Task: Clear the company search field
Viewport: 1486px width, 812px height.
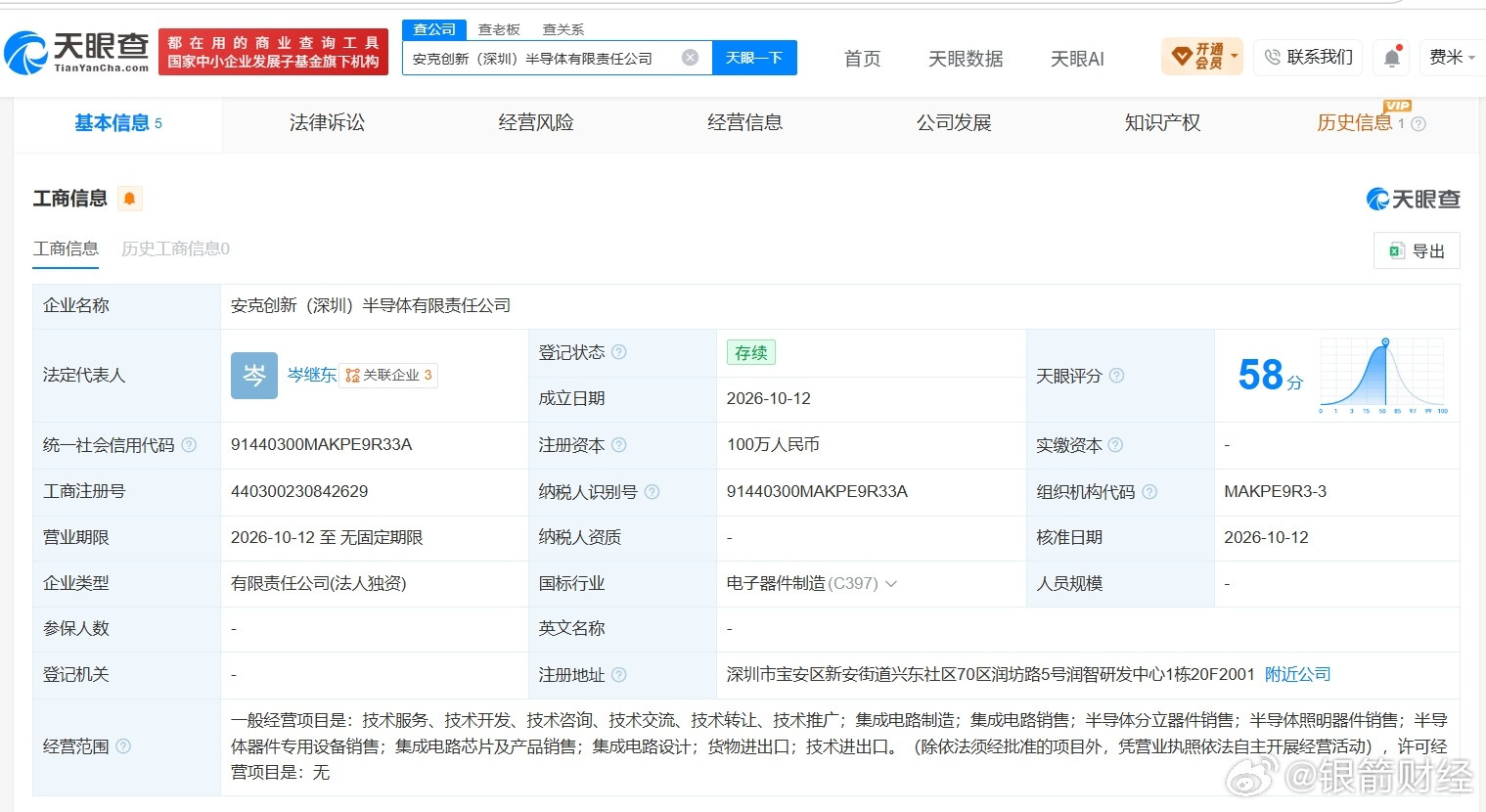Action: click(690, 58)
